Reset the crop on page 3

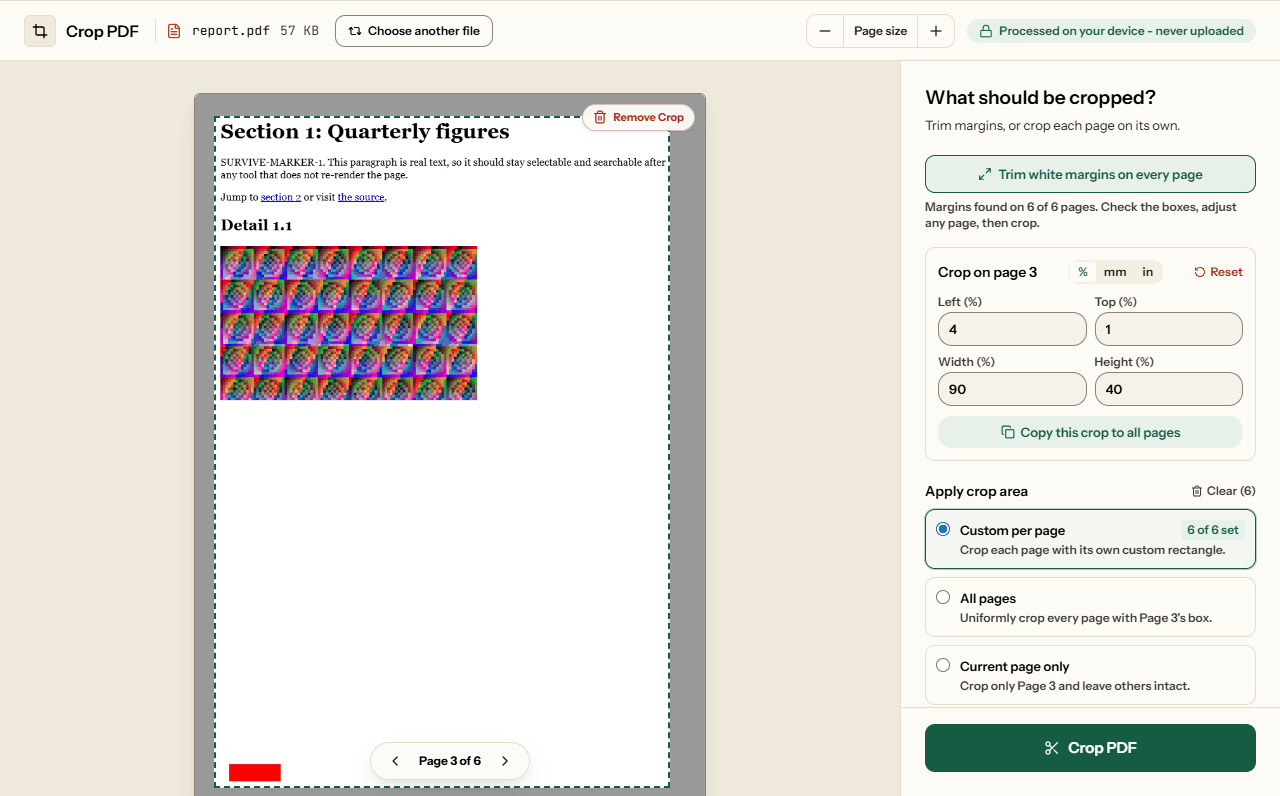(x=1218, y=272)
